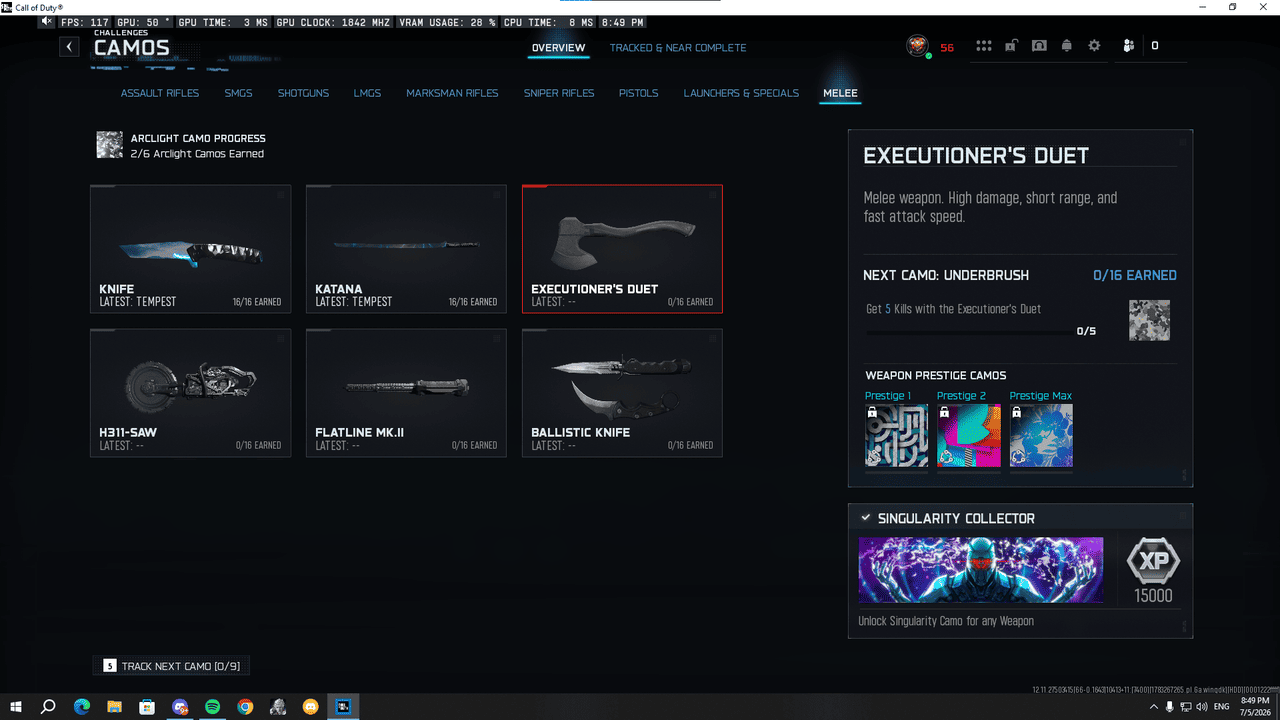This screenshot has width=1280, height=720.
Task: Go back using the back arrow
Action: tap(69, 47)
